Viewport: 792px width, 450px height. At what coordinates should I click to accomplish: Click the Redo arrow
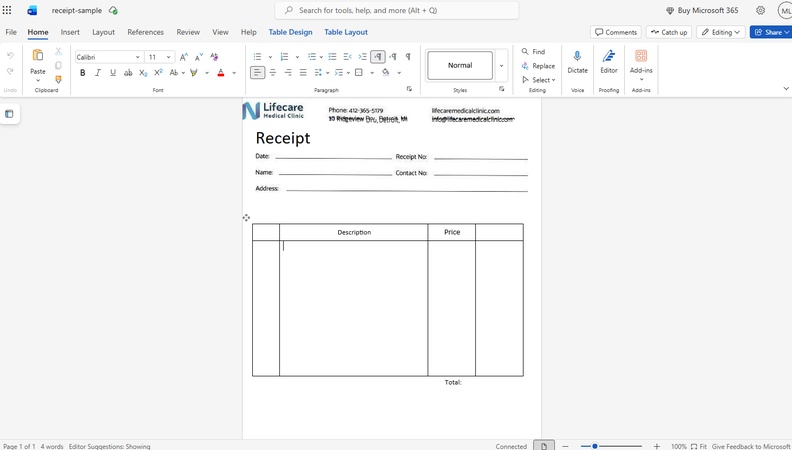[x=10, y=71]
